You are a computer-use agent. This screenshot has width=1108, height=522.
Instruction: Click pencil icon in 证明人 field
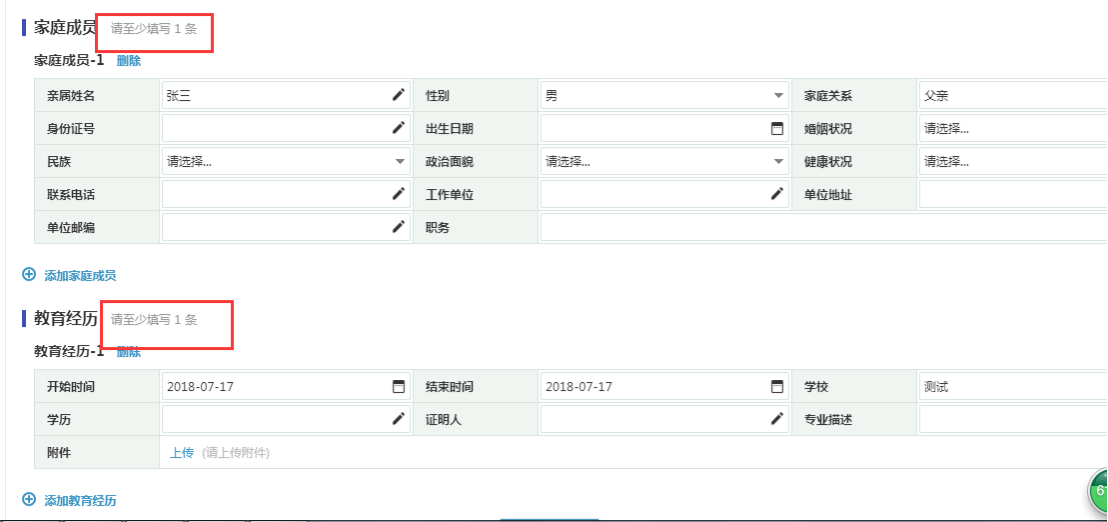coord(777,419)
